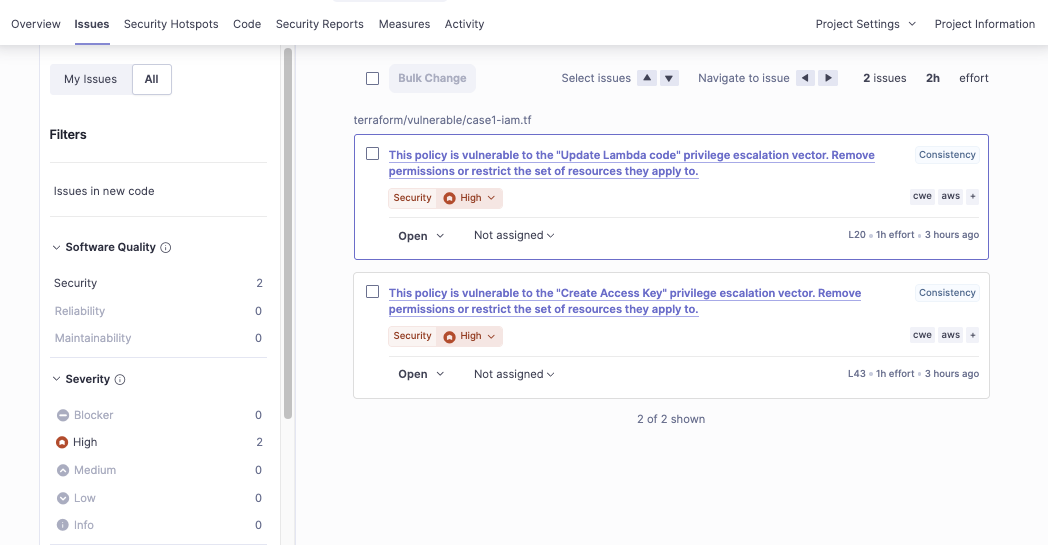Click L20 line reference
This screenshot has height=545, width=1048.
coord(857,235)
